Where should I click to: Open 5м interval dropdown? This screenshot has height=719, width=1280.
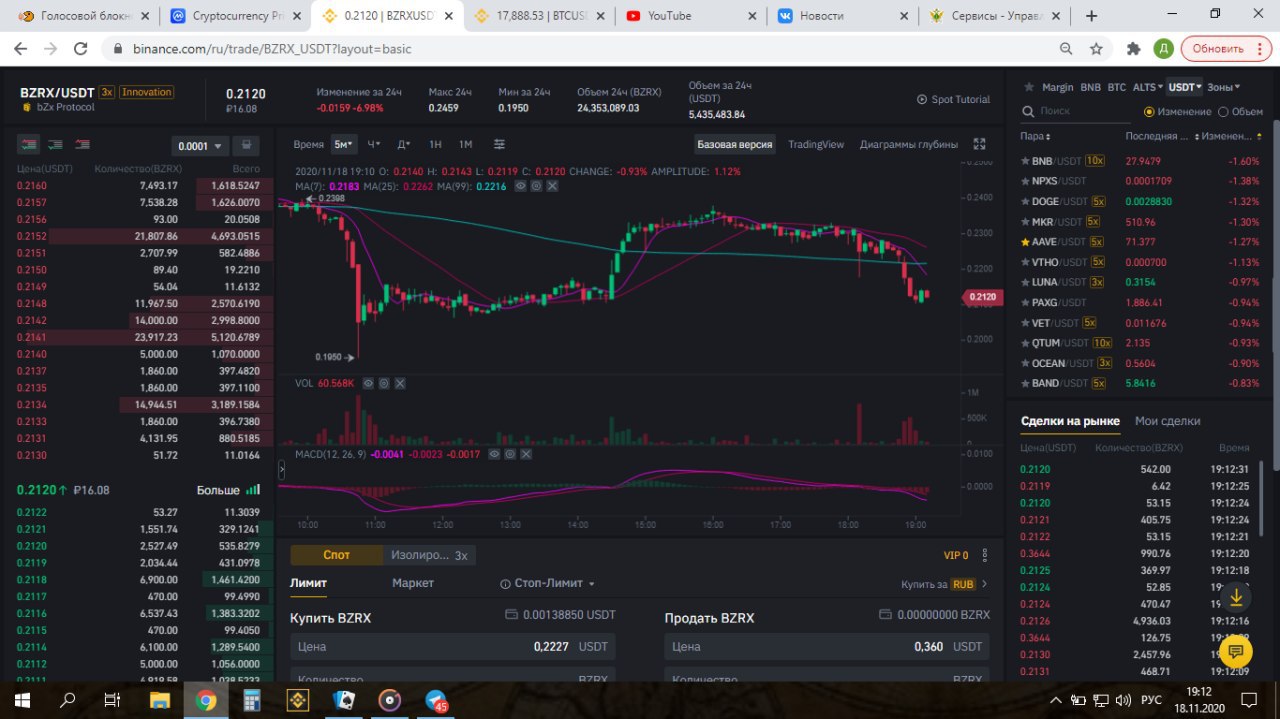point(343,144)
